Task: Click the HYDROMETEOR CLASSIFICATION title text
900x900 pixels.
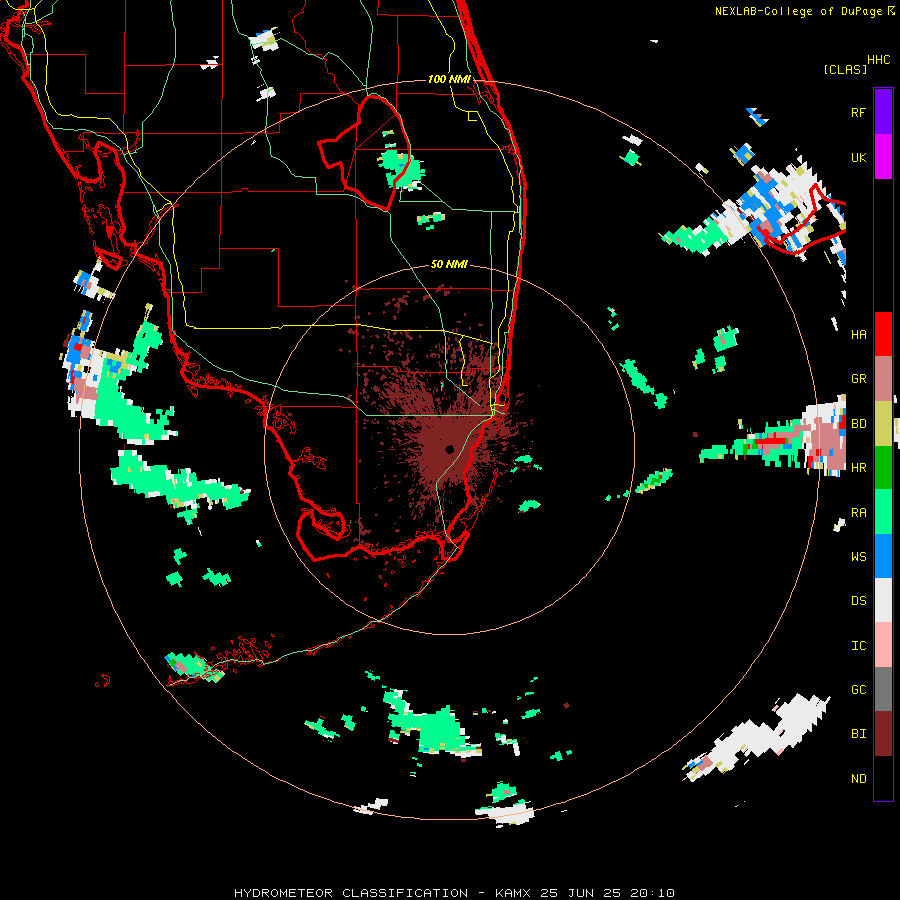Action: (x=351, y=893)
